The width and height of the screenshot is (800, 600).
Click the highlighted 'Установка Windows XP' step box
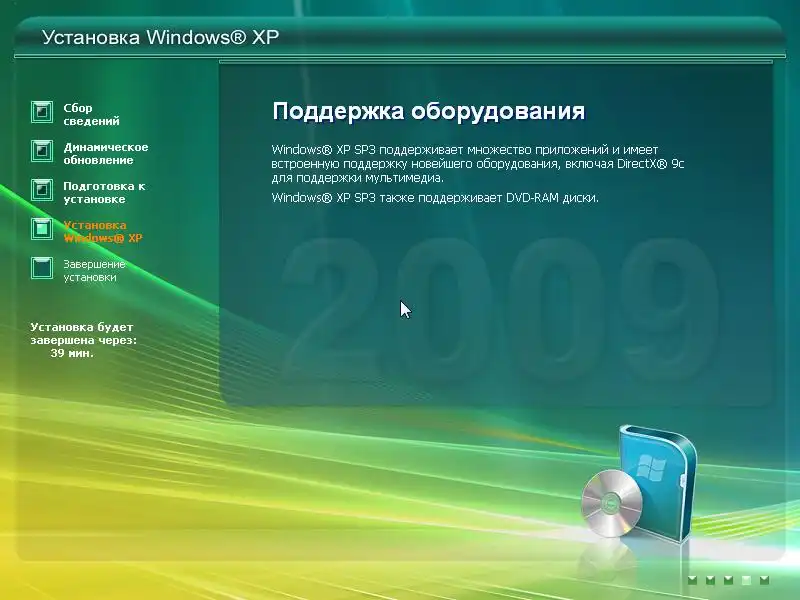coord(42,229)
